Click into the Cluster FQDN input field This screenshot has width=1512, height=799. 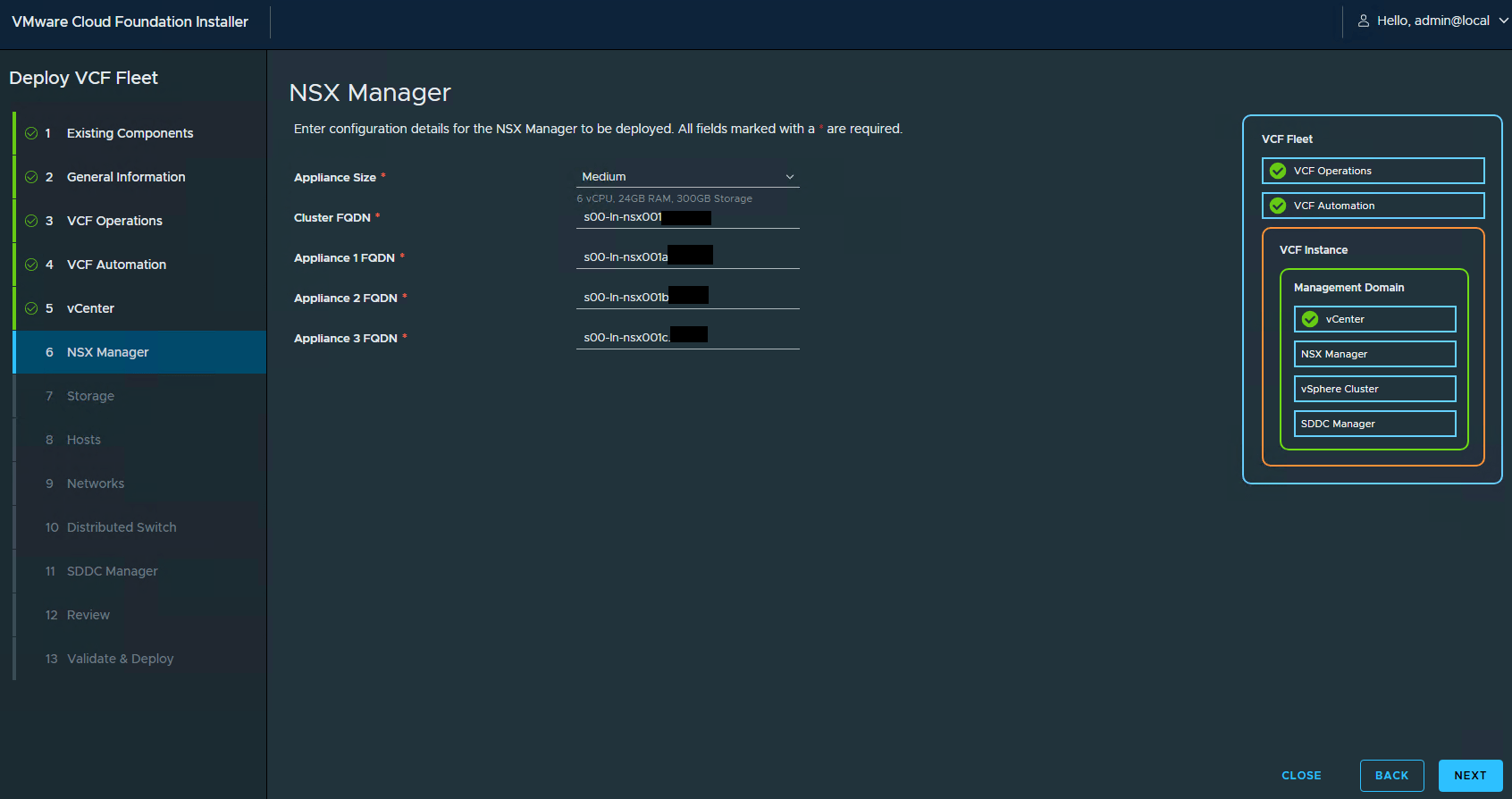click(688, 217)
